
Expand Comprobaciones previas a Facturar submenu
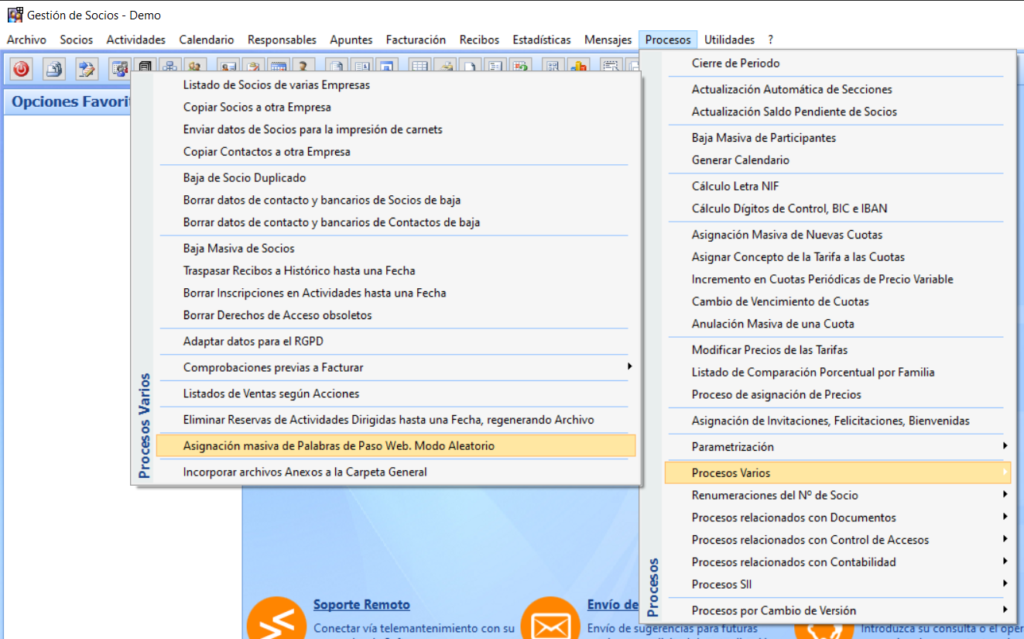point(629,367)
